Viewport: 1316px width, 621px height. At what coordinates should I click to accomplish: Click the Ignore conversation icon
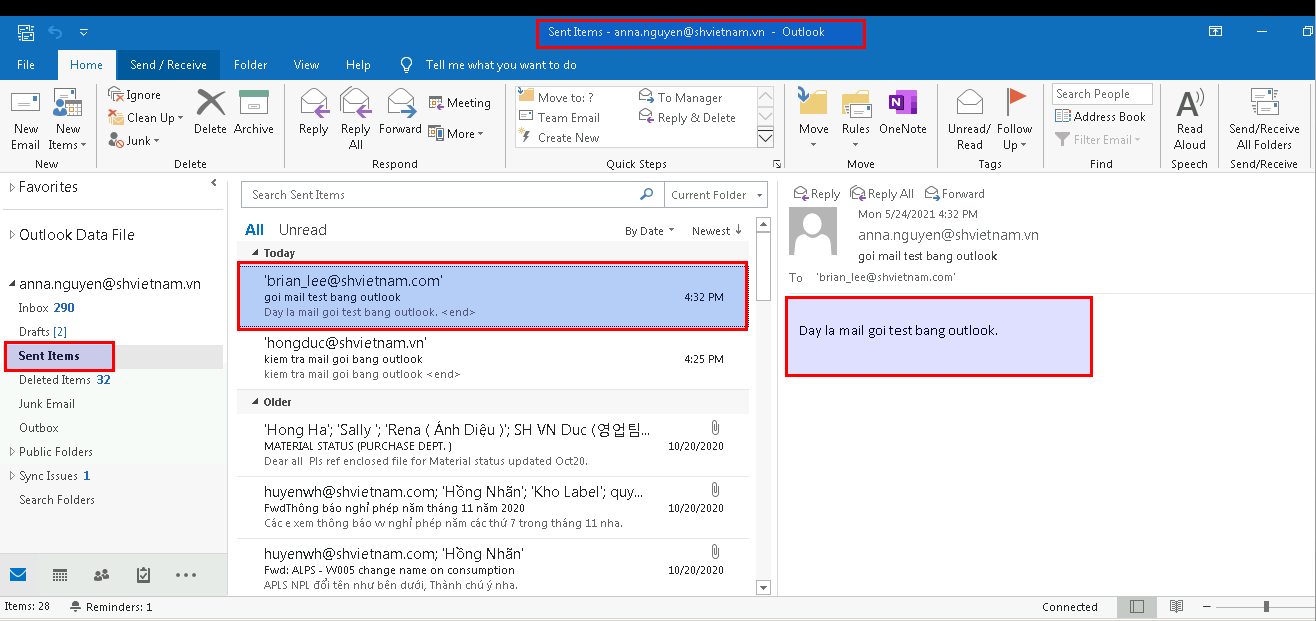116,95
